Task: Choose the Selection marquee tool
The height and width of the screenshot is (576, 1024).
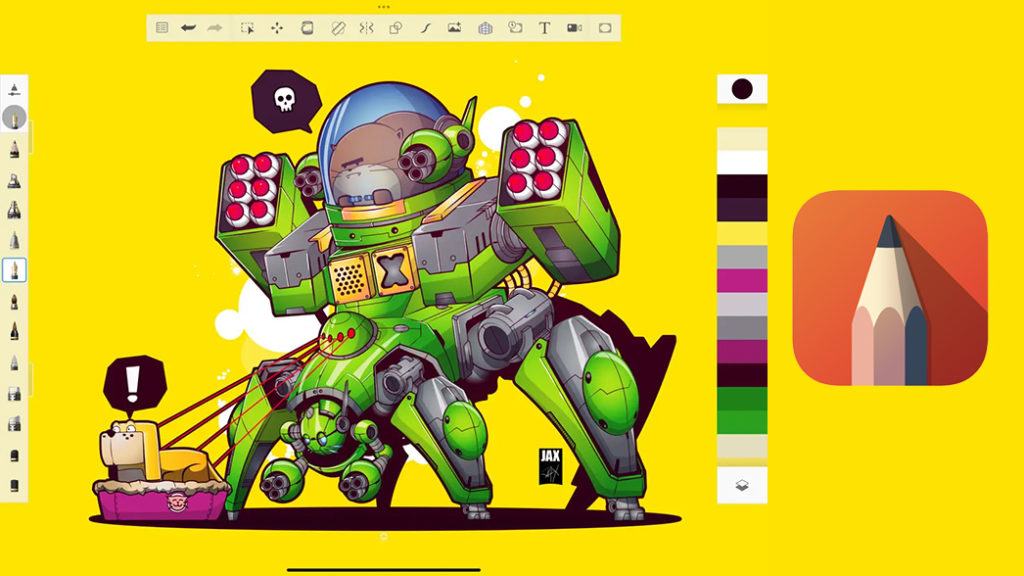Action: point(247,28)
